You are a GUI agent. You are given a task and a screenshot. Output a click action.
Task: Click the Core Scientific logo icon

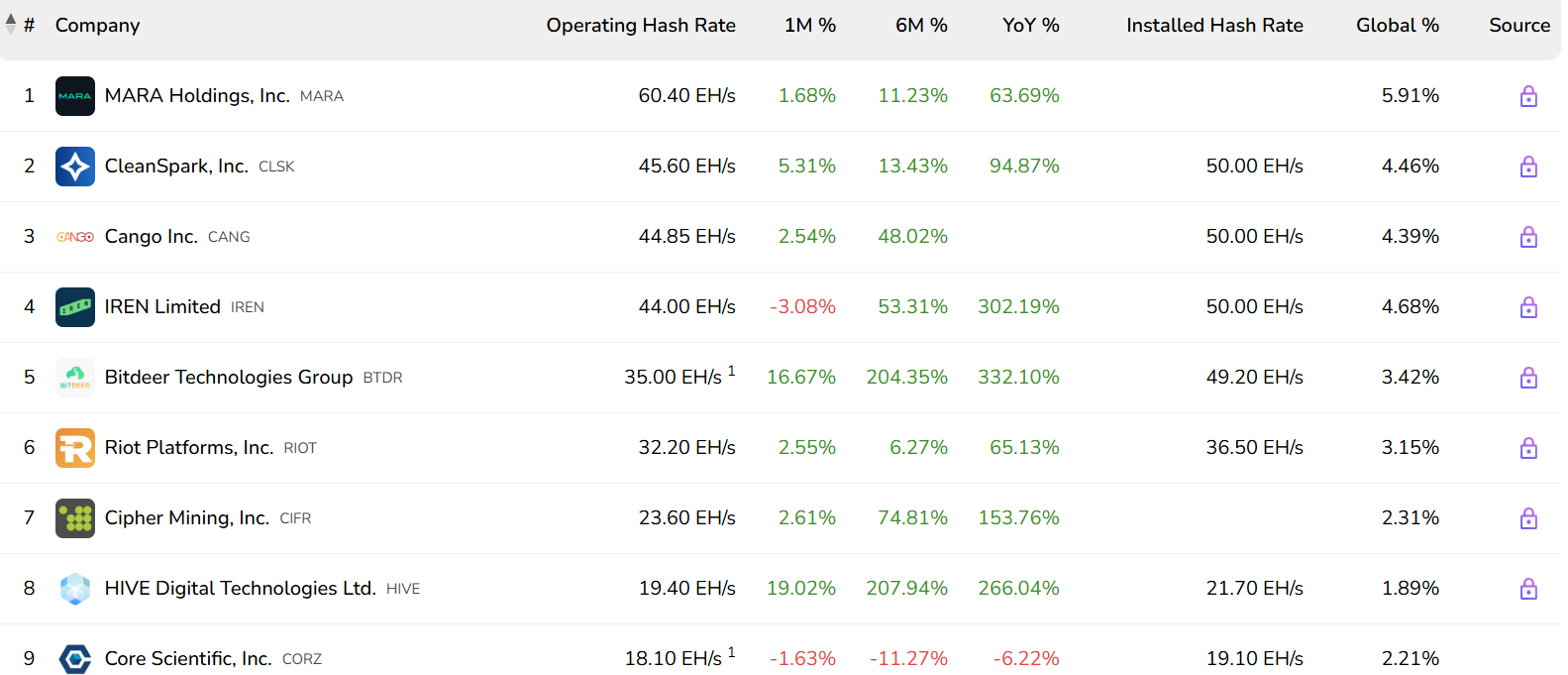75,659
